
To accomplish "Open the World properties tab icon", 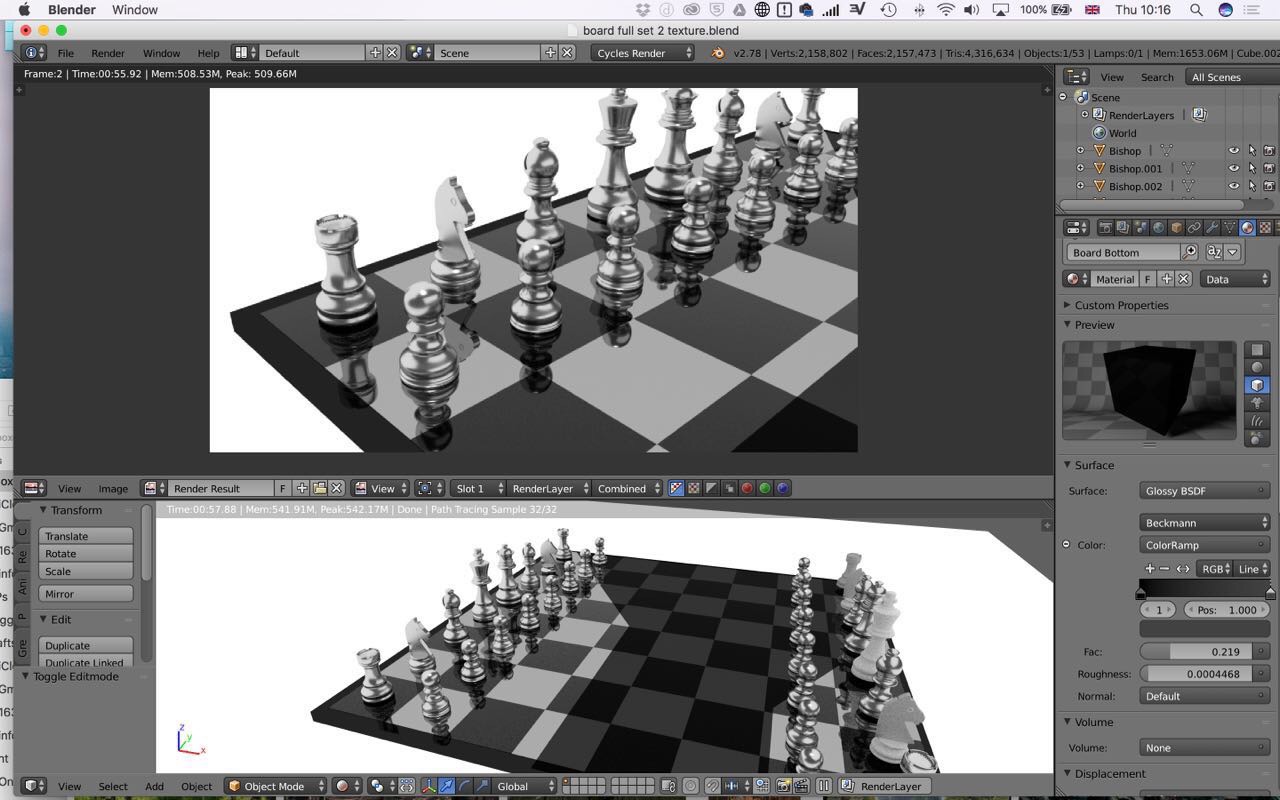I will click(x=1158, y=228).
